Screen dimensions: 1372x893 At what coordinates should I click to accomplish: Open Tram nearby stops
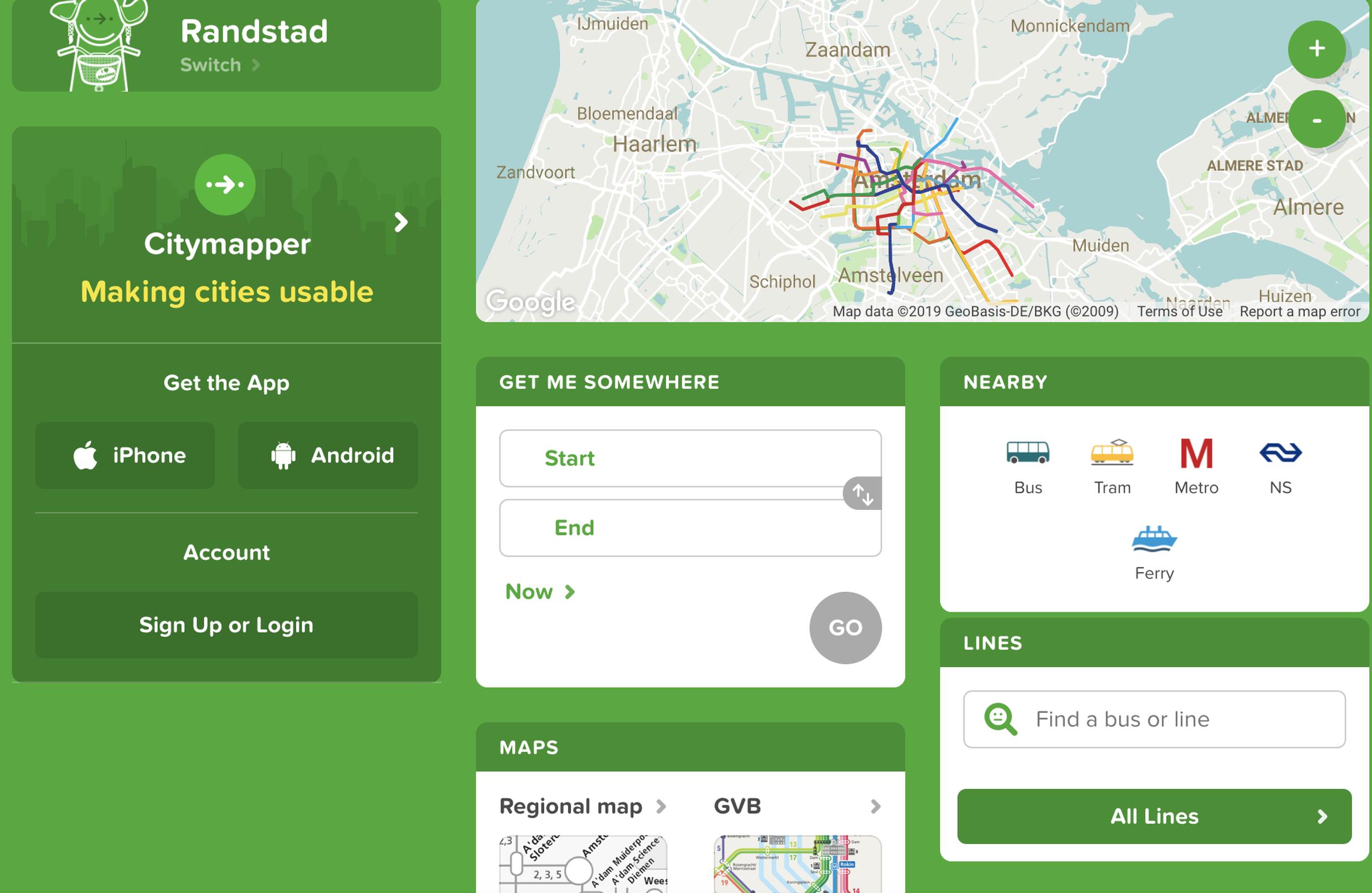pos(1112,467)
